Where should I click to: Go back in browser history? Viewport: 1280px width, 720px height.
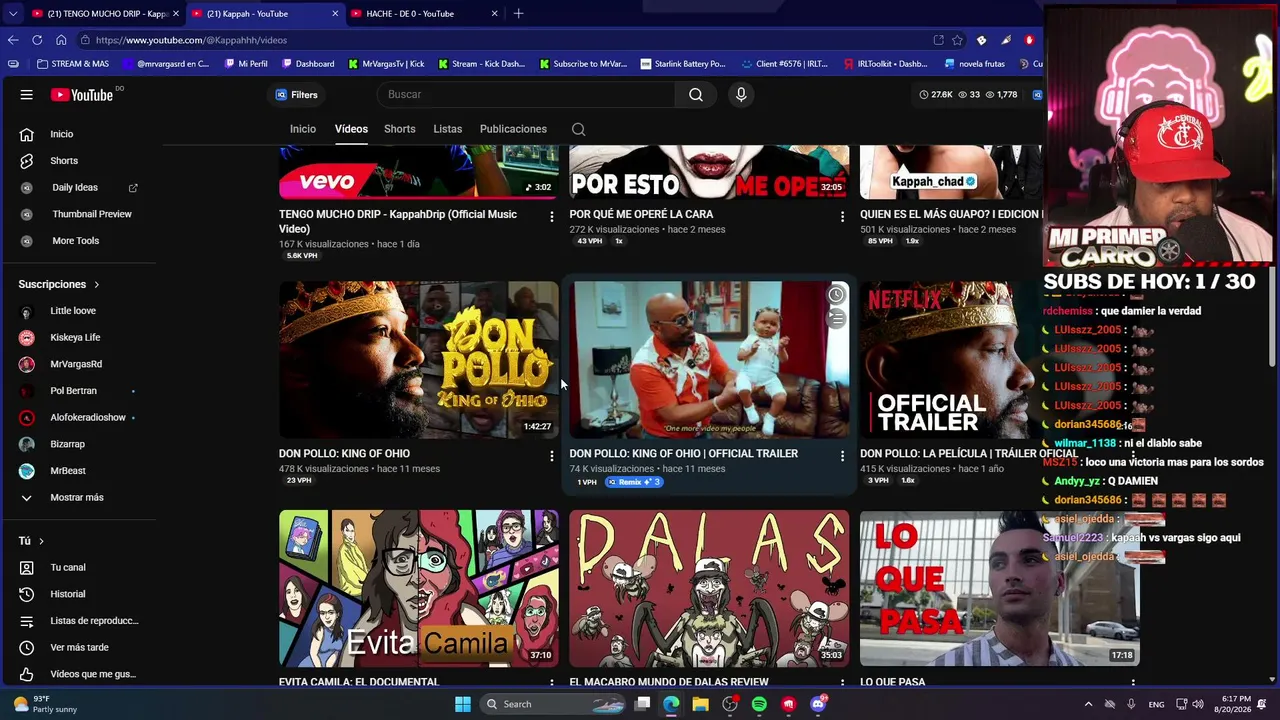pyautogui.click(x=13, y=40)
